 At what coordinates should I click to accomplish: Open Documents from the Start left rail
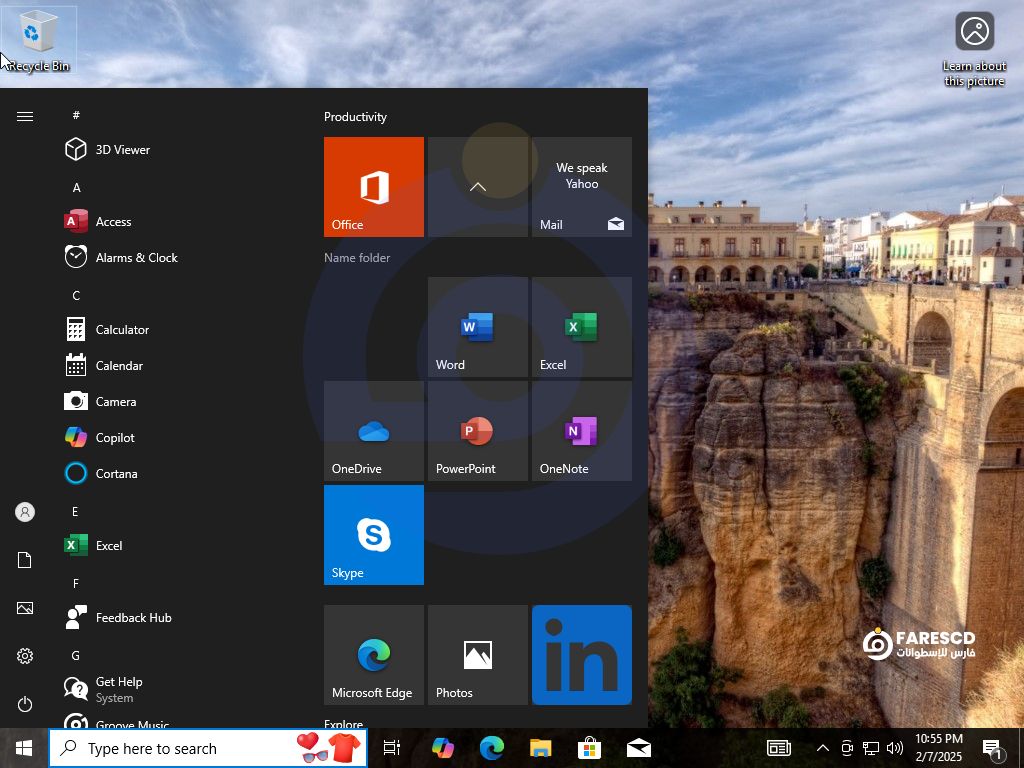click(25, 560)
